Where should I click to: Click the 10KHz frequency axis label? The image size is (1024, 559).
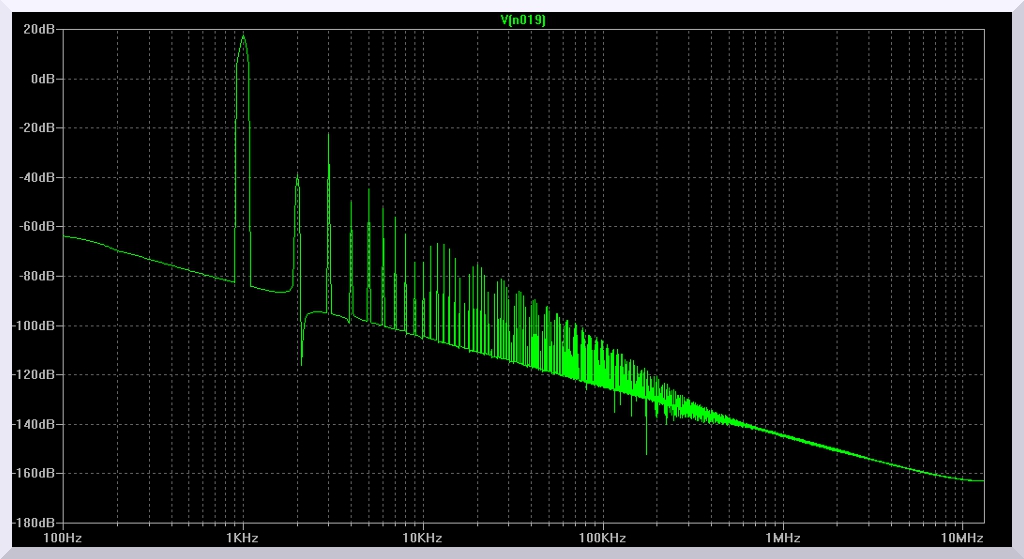[x=422, y=538]
